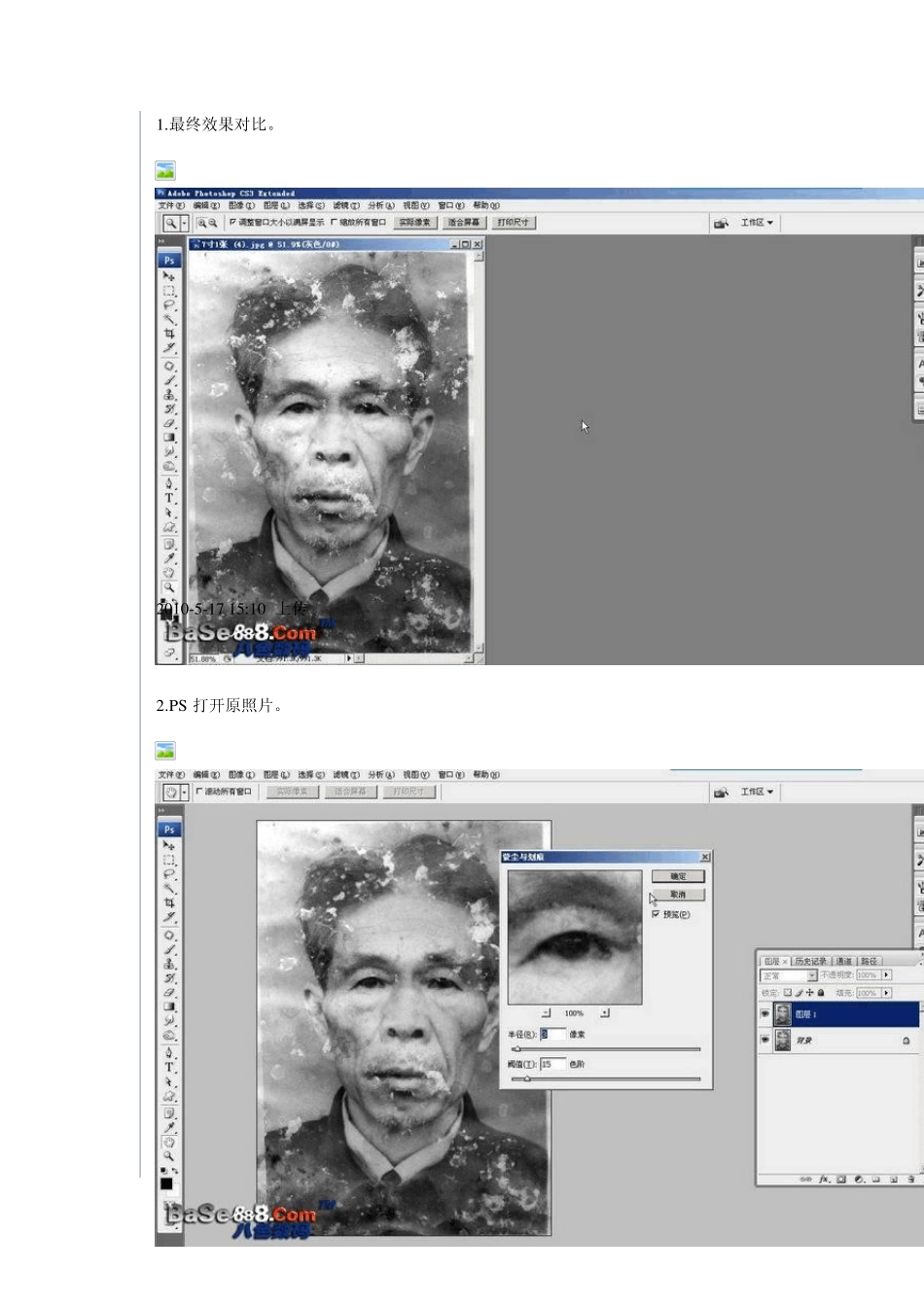The height and width of the screenshot is (1307, 924).
Task: Zoom in the dust filter preview
Action: (604, 1012)
